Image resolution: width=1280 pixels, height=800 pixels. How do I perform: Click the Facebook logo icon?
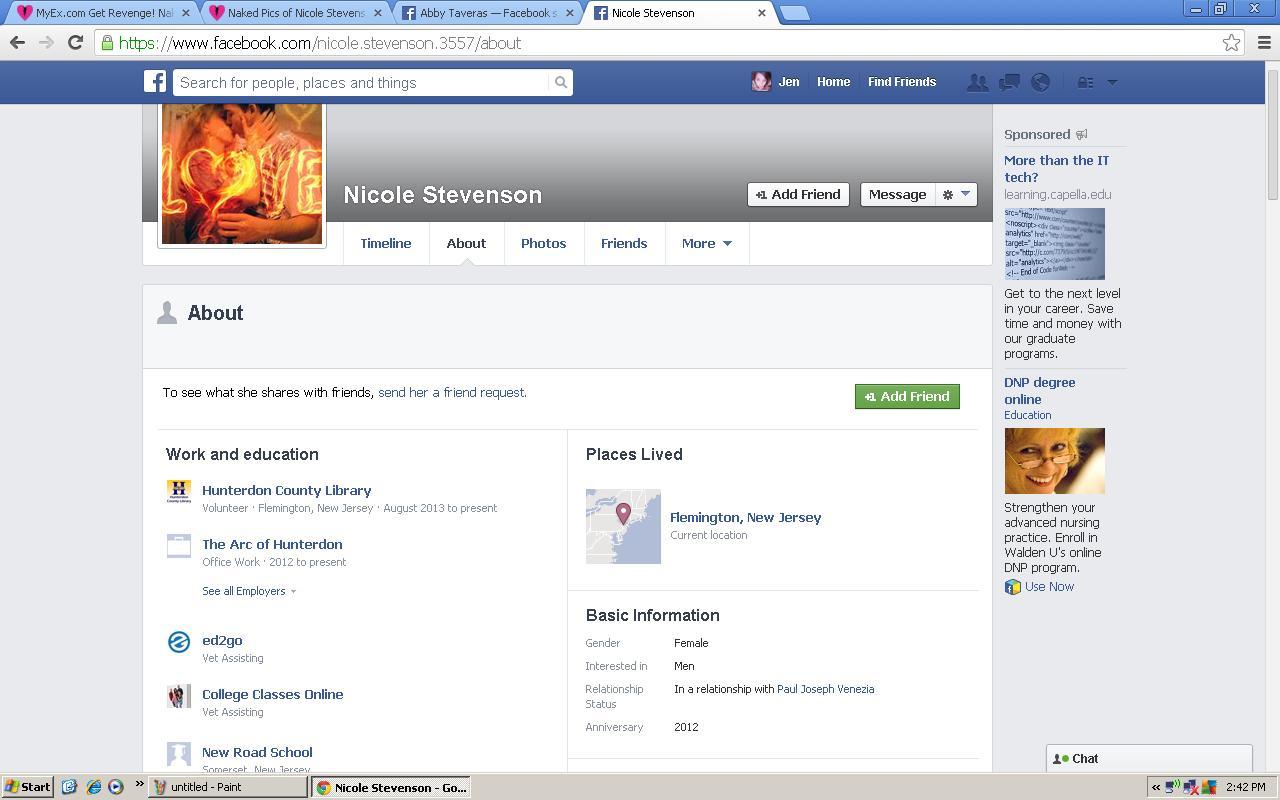point(155,82)
